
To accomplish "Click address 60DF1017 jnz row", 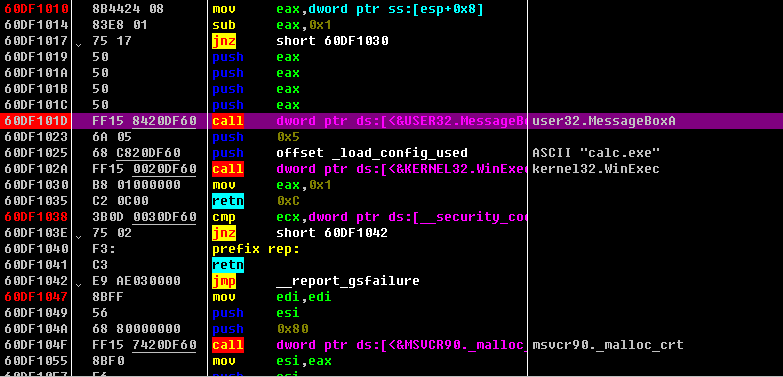I will (x=36, y=41).
